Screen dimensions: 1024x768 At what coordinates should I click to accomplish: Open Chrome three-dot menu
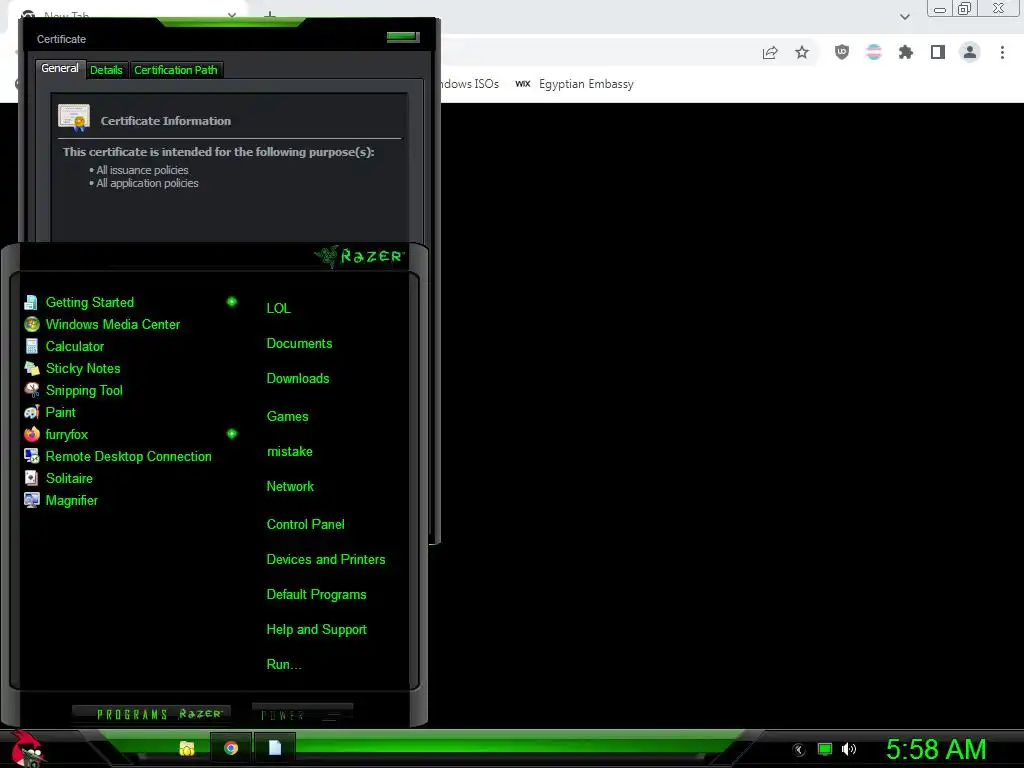(1002, 52)
